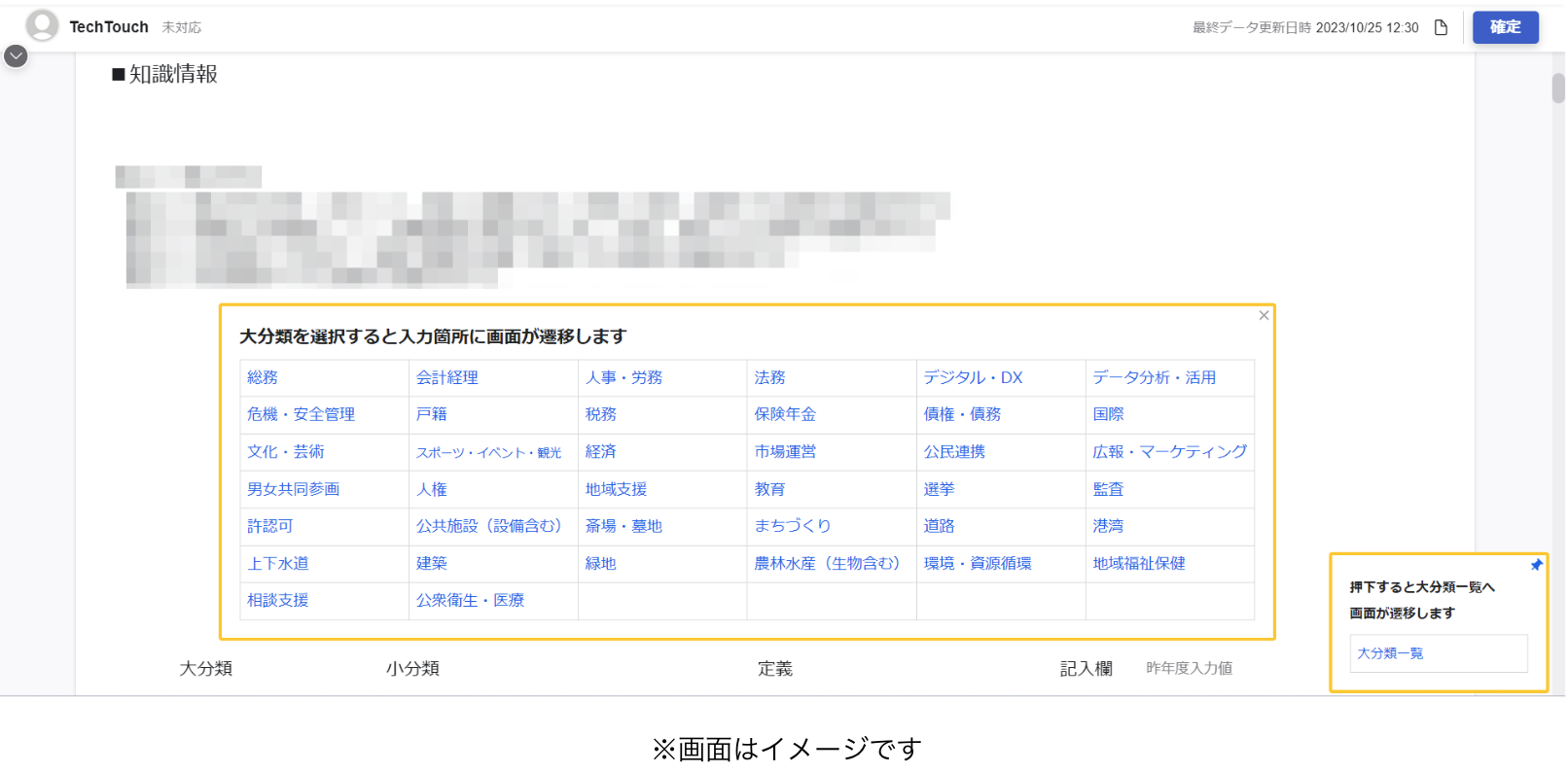This screenshot has height=773, width=1568.
Task: Open the 男女共同参画 category
Action: (x=293, y=489)
